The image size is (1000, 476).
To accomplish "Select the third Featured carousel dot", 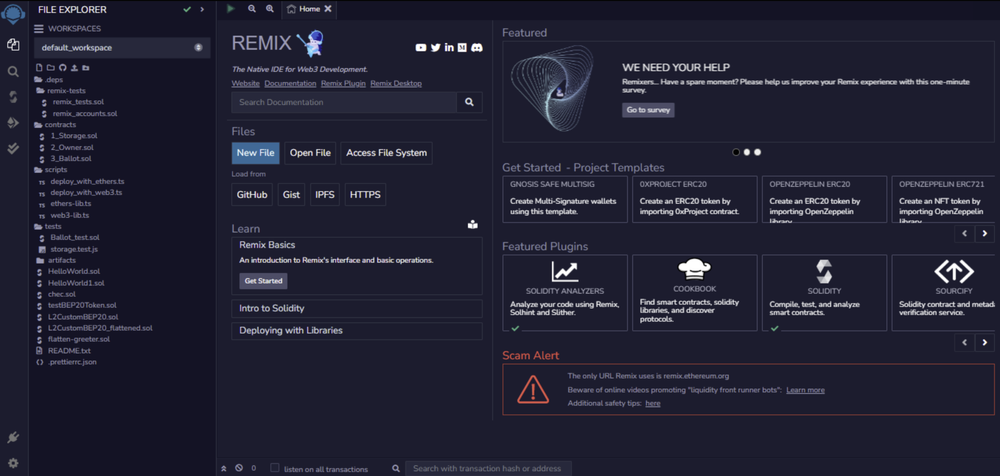I will point(758,152).
